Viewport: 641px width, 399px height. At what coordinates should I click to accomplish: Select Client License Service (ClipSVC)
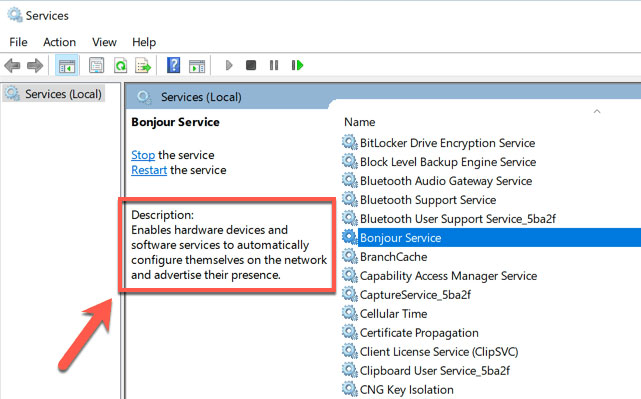[439, 352]
